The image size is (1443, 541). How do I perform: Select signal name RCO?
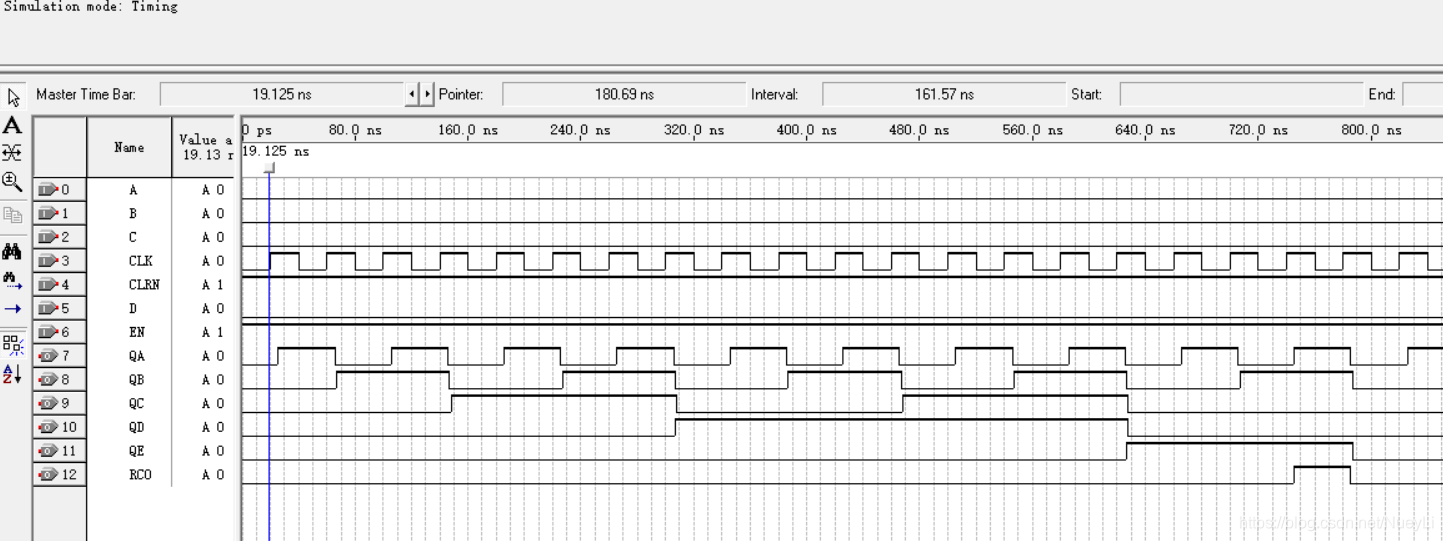[x=140, y=475]
